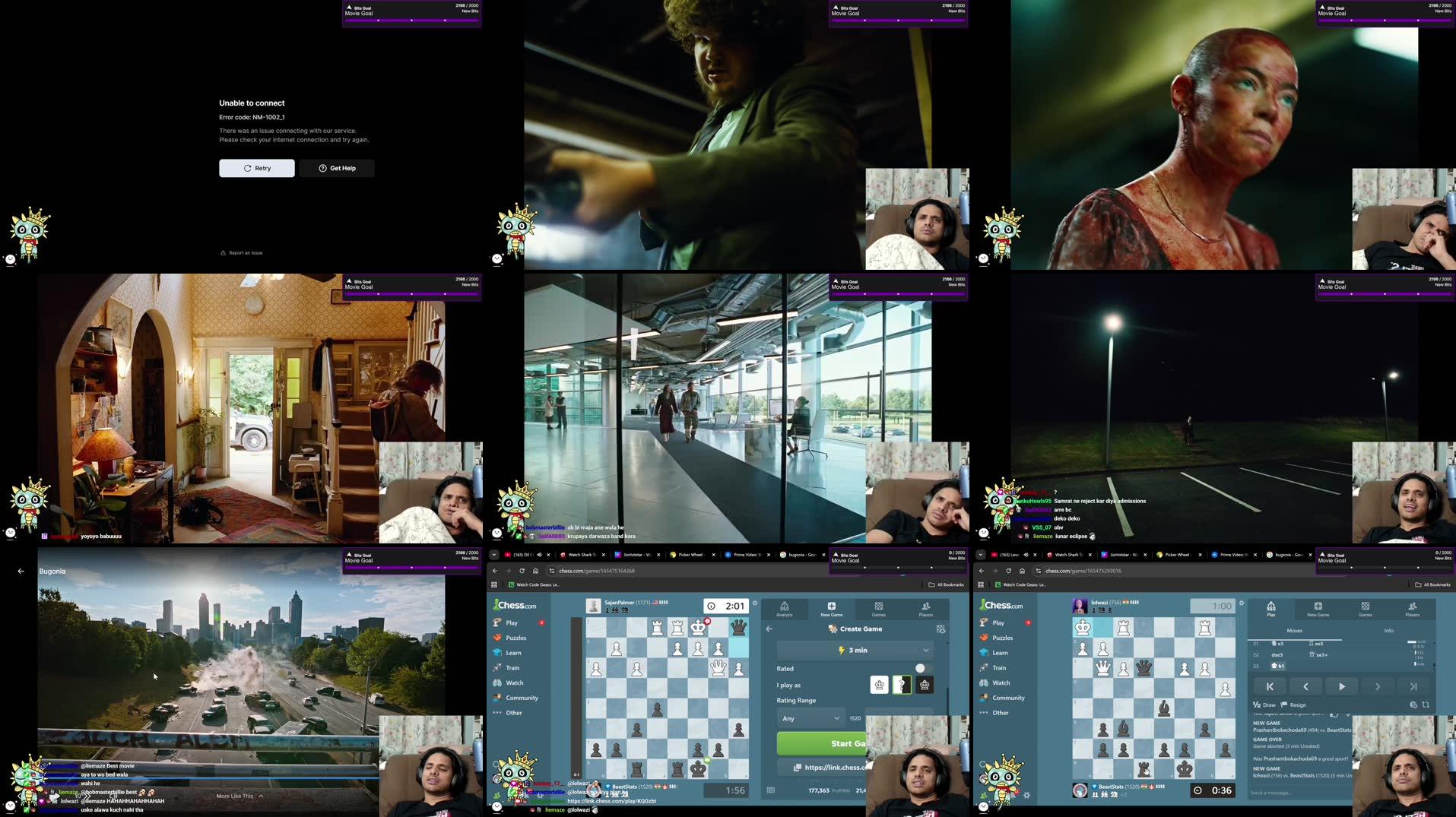Select the random color option under I play as
This screenshot has height=817, width=1456.
(901, 685)
